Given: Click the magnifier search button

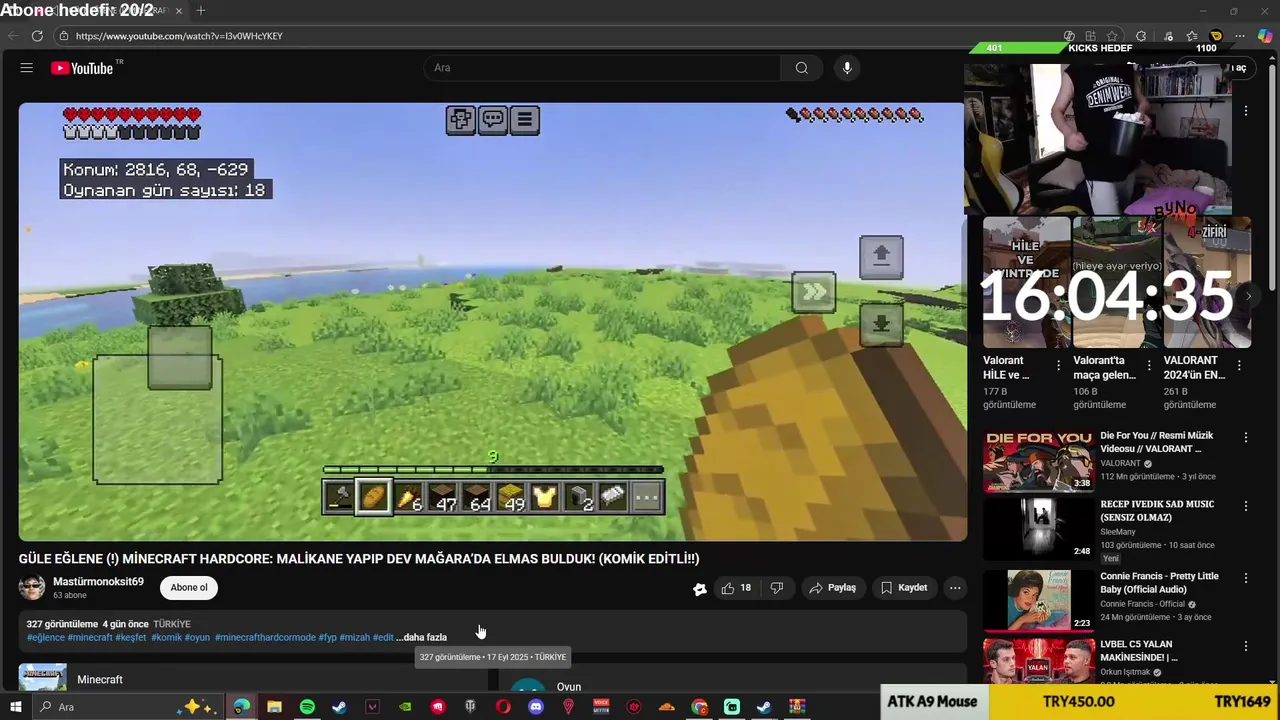Looking at the screenshot, I should click(x=802, y=68).
